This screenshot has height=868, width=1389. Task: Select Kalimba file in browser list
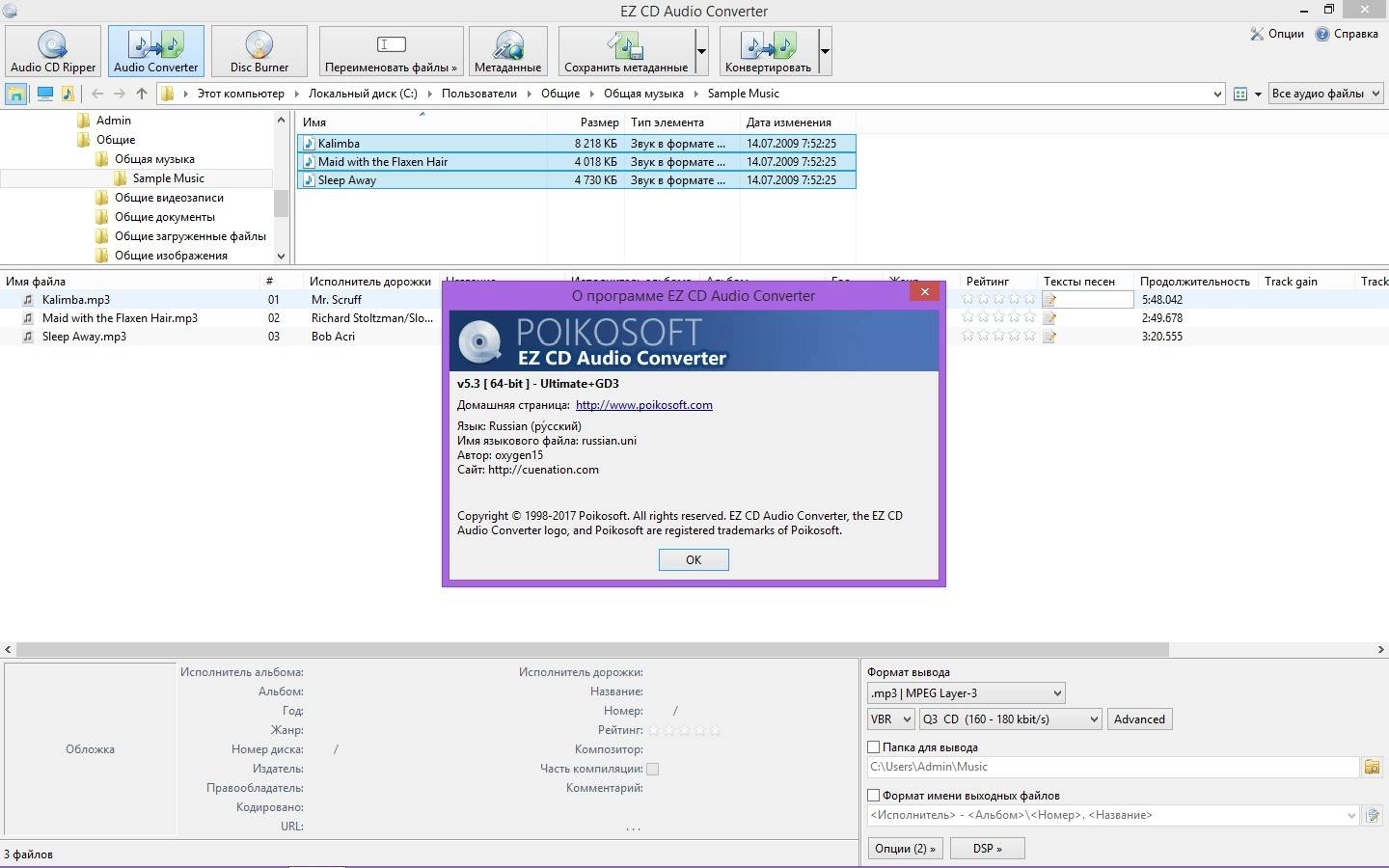coord(577,143)
